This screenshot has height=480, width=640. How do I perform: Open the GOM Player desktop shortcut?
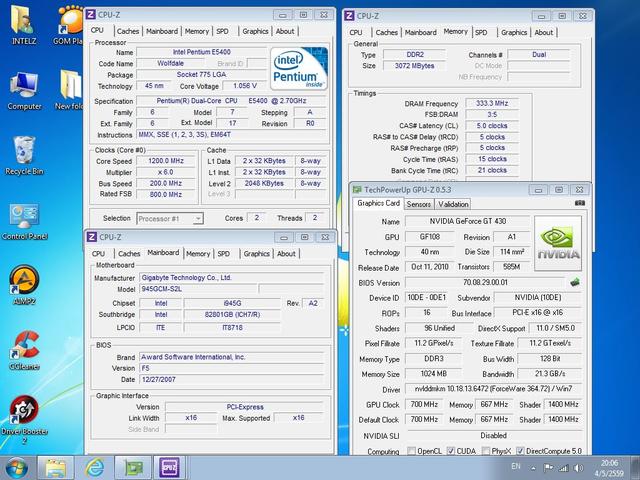pyautogui.click(x=69, y=24)
